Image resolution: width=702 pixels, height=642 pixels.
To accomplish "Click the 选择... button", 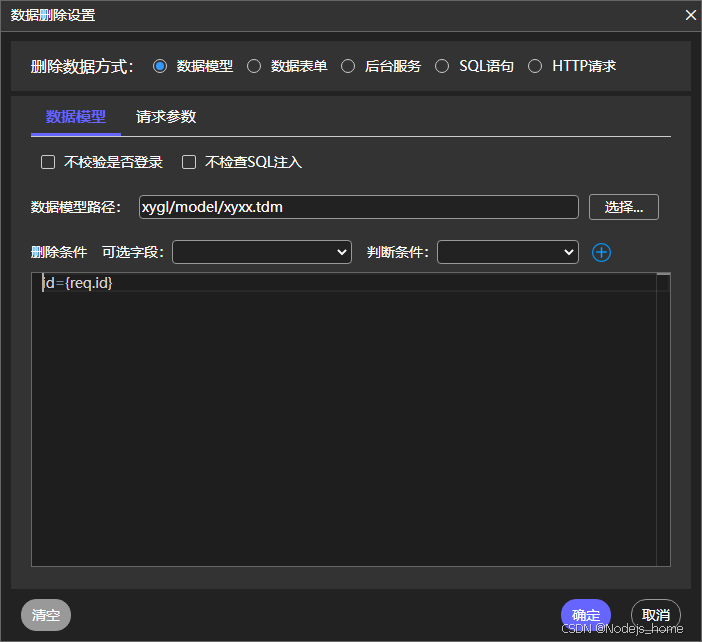I will [624, 207].
